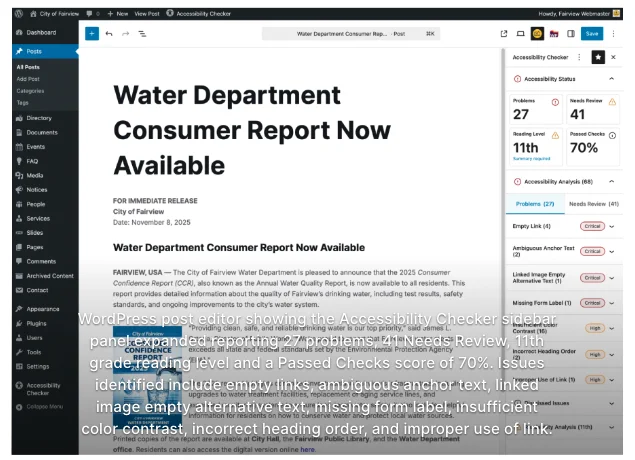Click the preview device icon
Image resolution: width=635 pixels, height=460 pixels.
coord(520,34)
